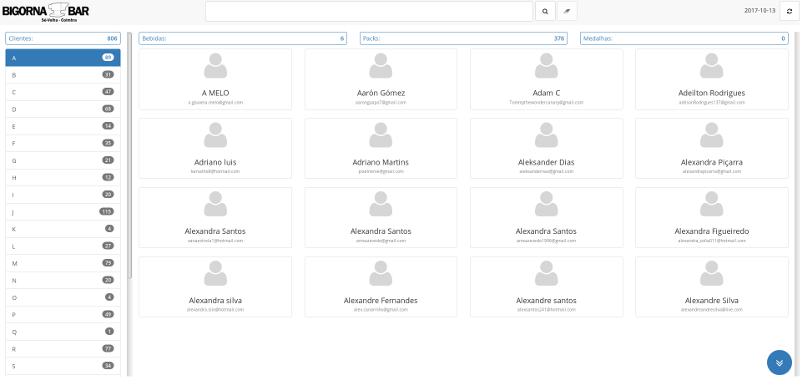This screenshot has width=800, height=383.
Task: Click the blue scroll-down double chevron button
Action: (x=779, y=363)
